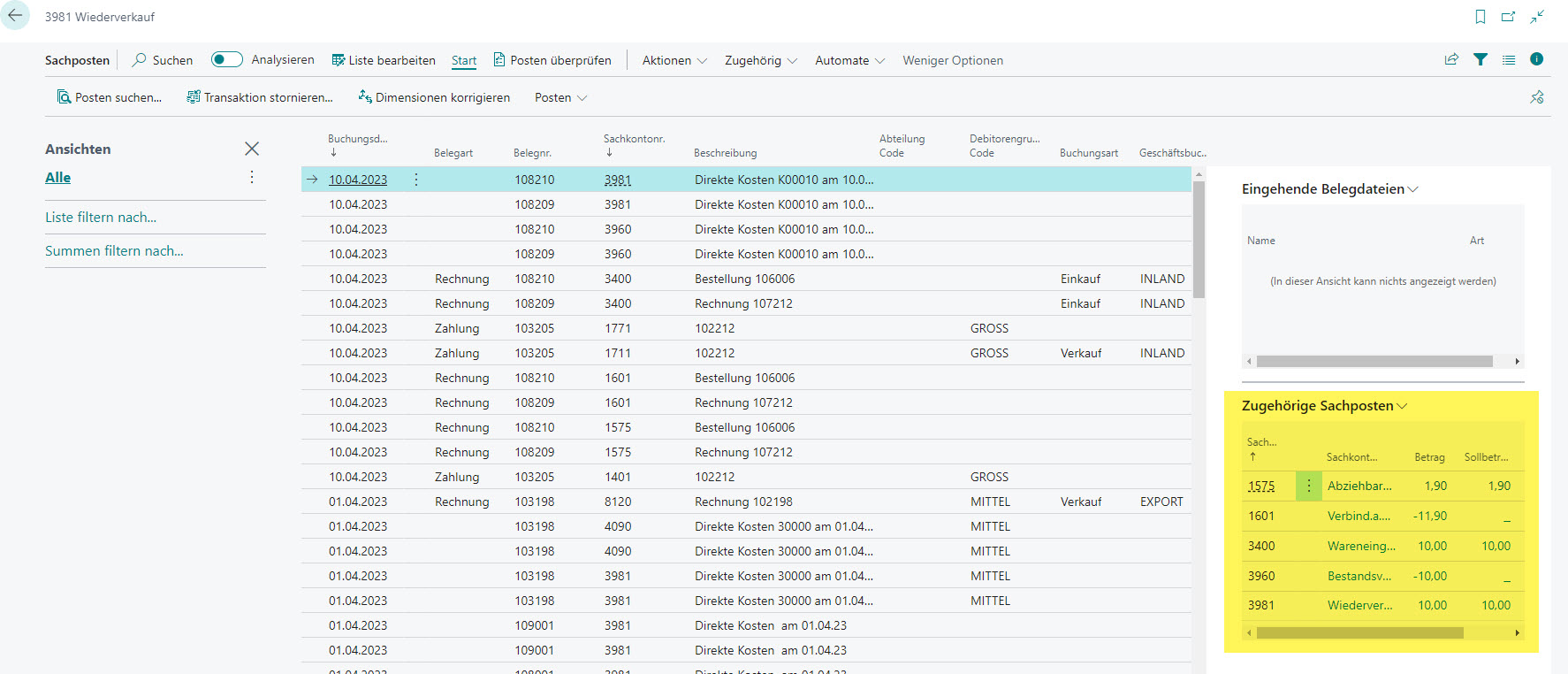Open Bestandsv... account link

coord(1359,576)
